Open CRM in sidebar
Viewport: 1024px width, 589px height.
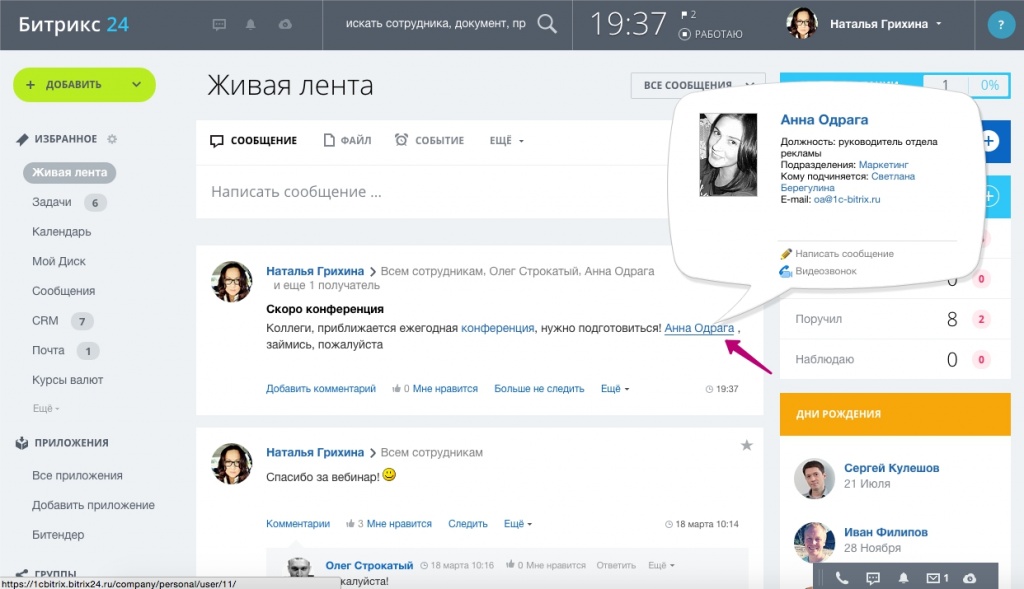pyautogui.click(x=45, y=321)
